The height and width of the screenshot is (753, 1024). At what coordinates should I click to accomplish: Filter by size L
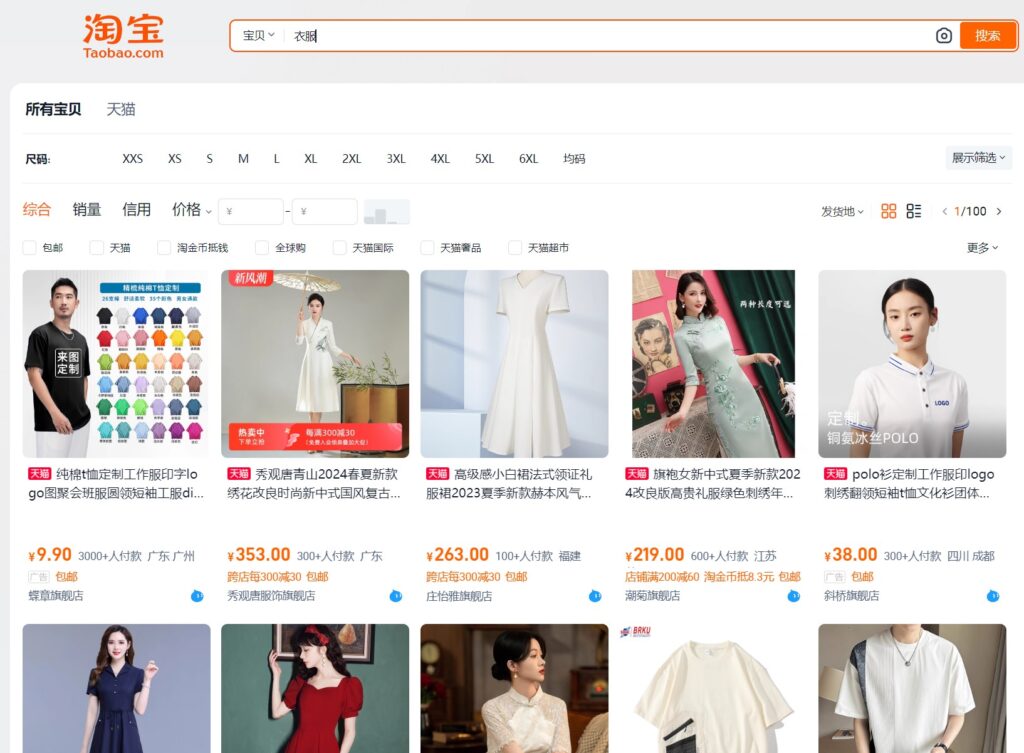coord(277,159)
